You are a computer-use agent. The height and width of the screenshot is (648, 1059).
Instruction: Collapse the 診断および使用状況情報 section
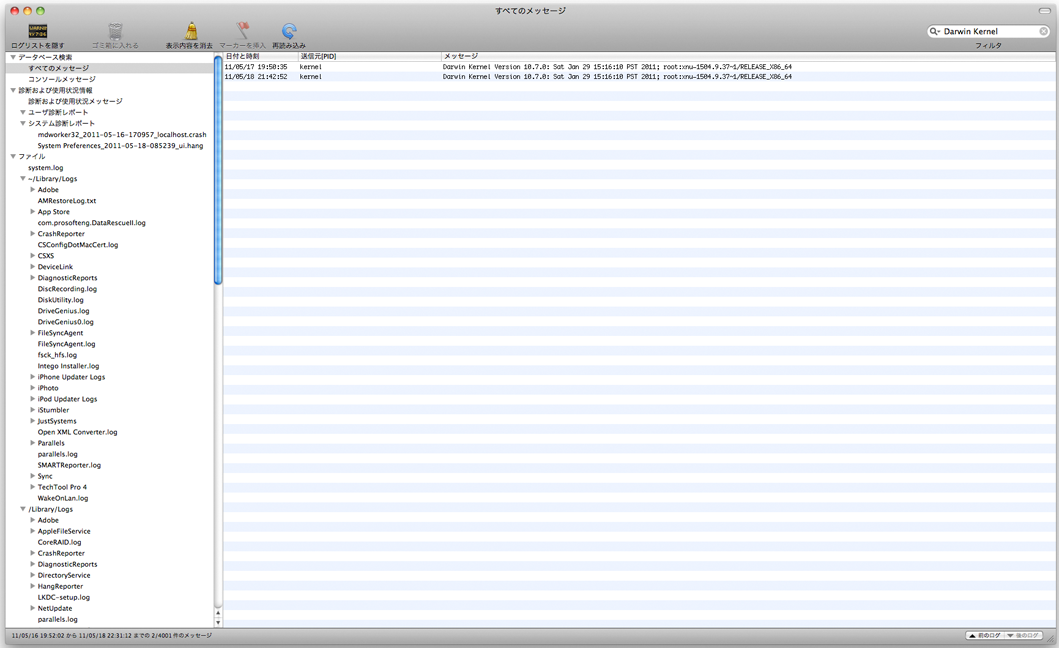tap(13, 90)
